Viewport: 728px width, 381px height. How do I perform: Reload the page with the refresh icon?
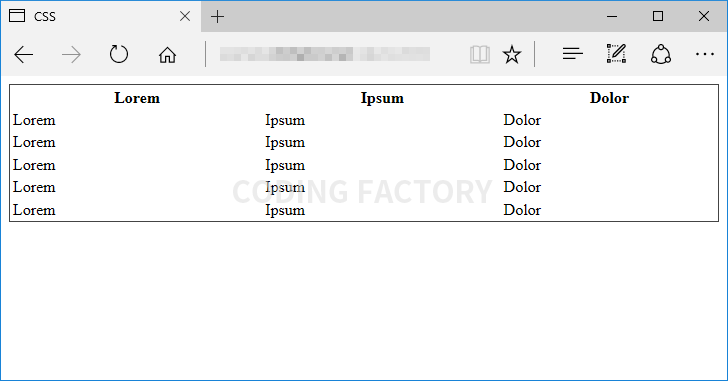pos(119,54)
